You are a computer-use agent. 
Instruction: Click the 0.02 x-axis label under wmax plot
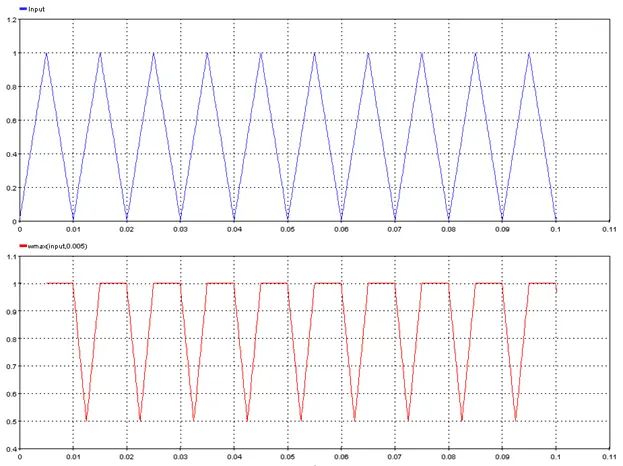(x=127, y=457)
